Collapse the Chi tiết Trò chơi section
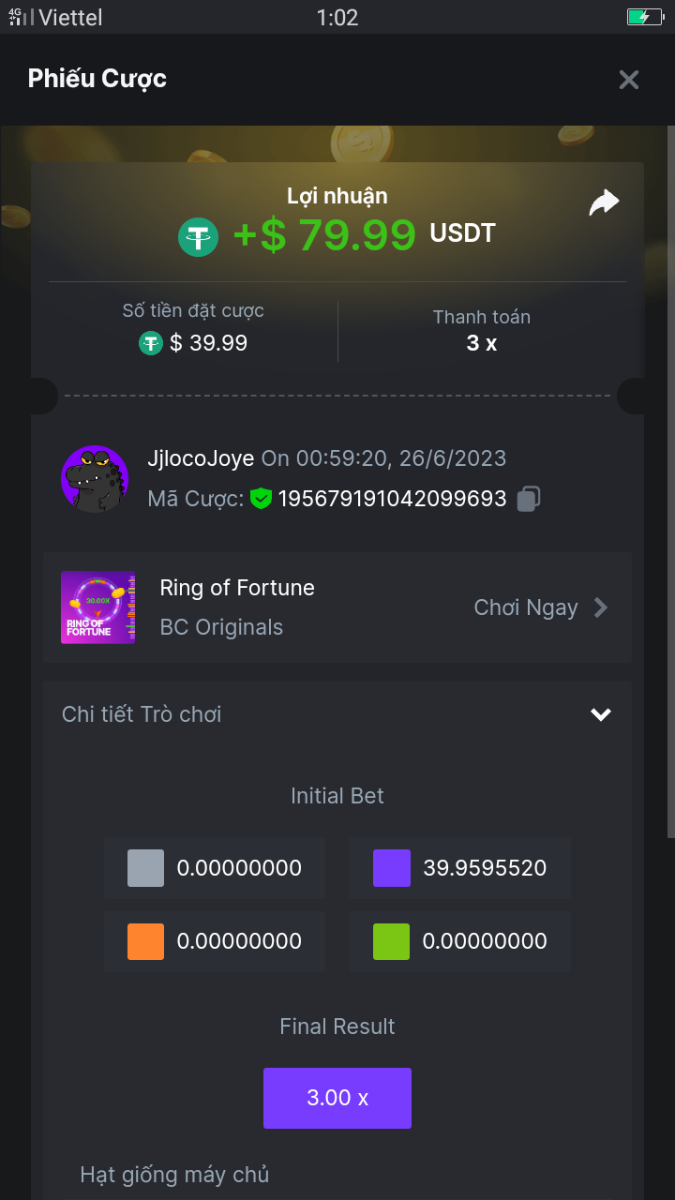This screenshot has height=1200, width=675. coord(600,714)
